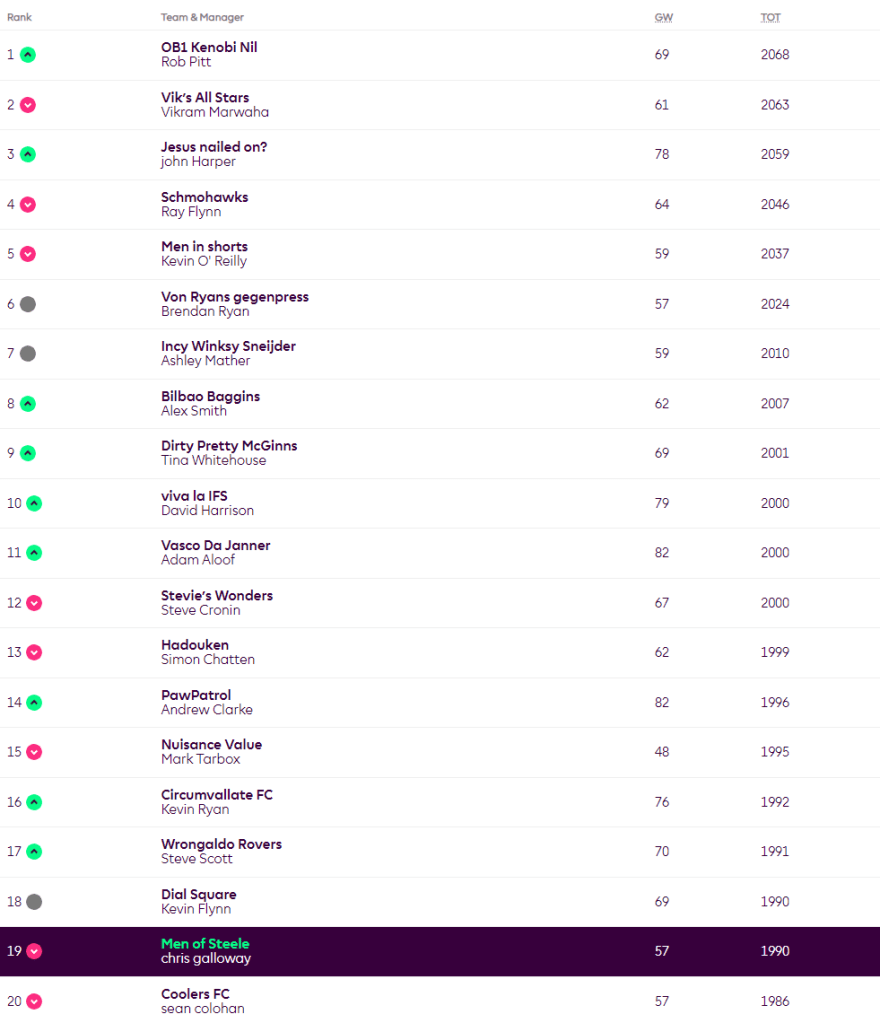View the Schmohawks team
Viewport: 880px width, 1023px height.
click(204, 197)
